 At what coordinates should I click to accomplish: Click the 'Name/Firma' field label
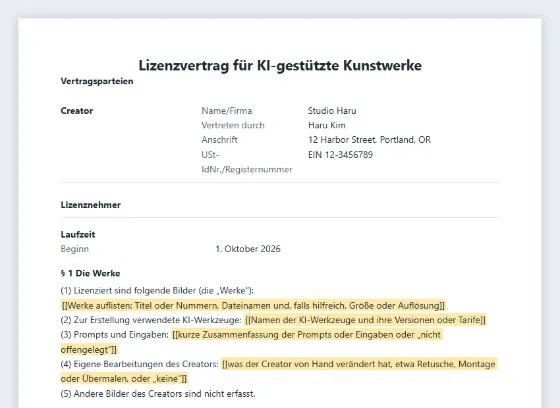coord(227,111)
